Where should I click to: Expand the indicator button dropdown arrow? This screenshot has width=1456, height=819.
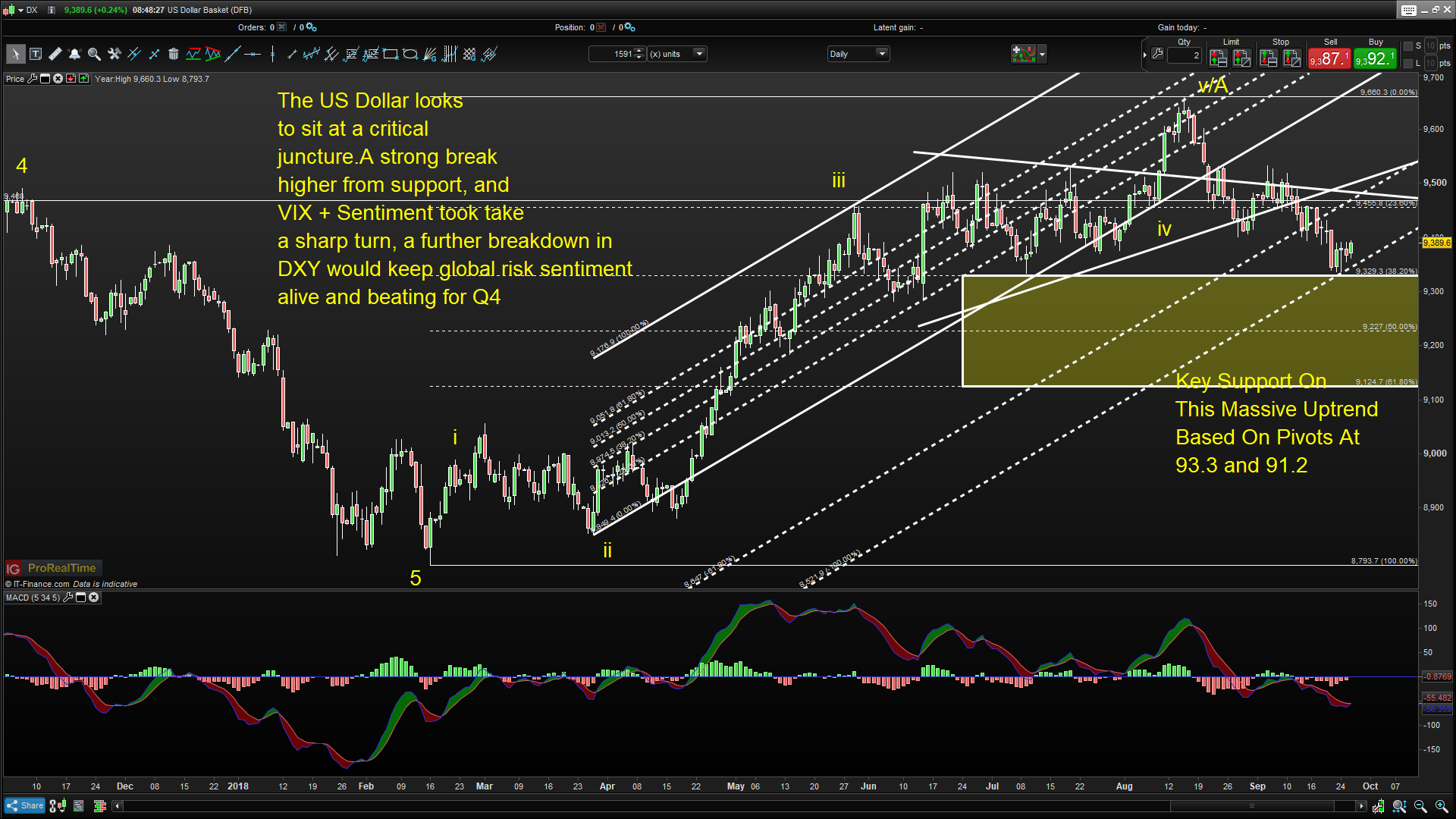coord(1042,54)
